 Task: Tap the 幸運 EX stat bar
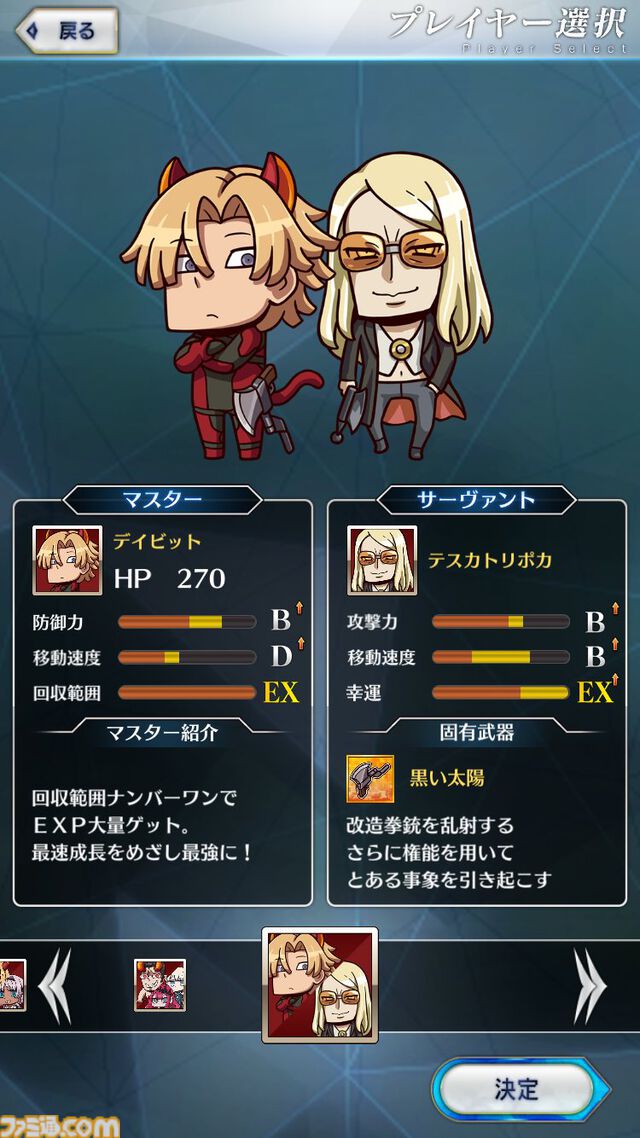[x=501, y=692]
